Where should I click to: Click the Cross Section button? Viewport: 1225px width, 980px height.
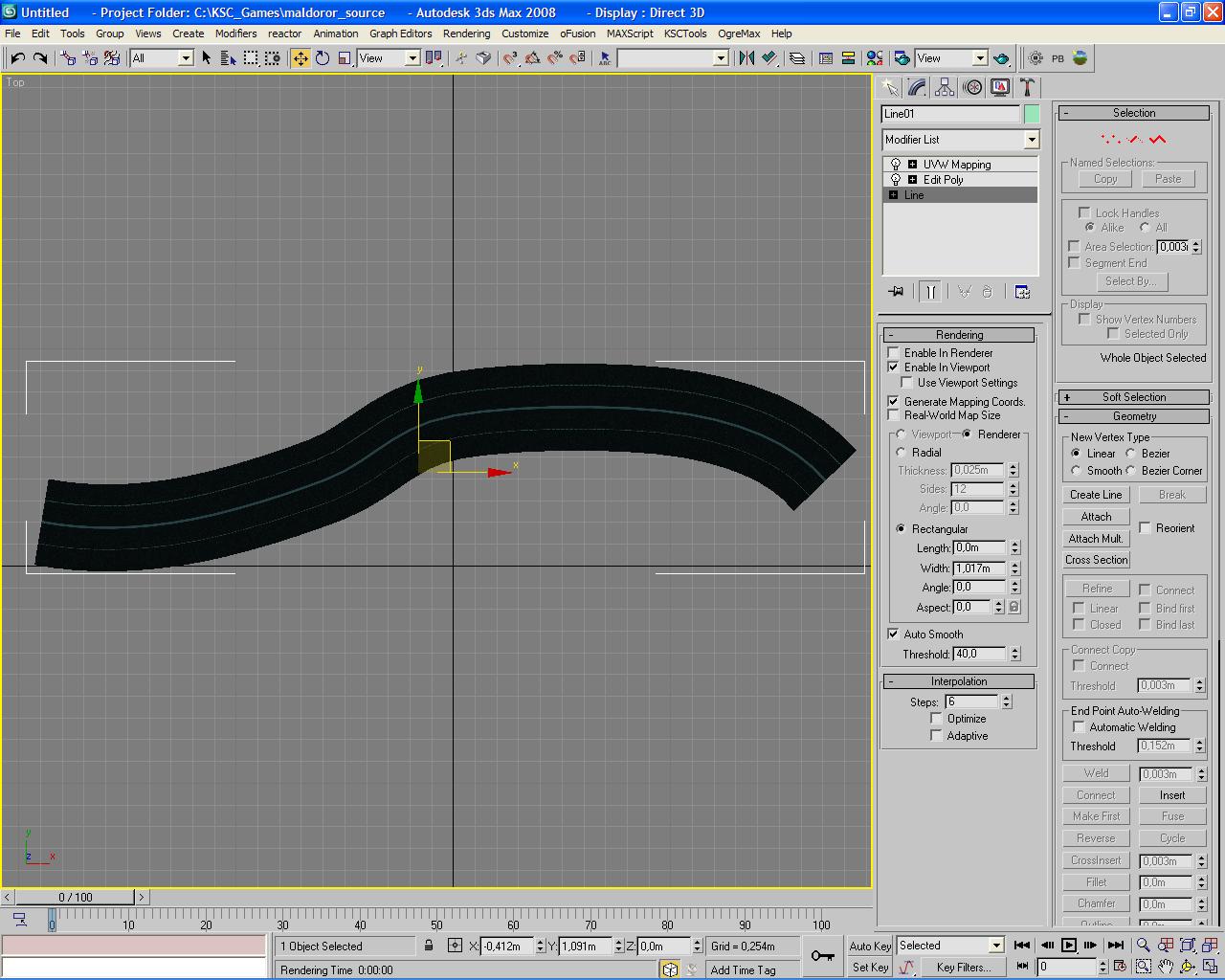click(1096, 560)
